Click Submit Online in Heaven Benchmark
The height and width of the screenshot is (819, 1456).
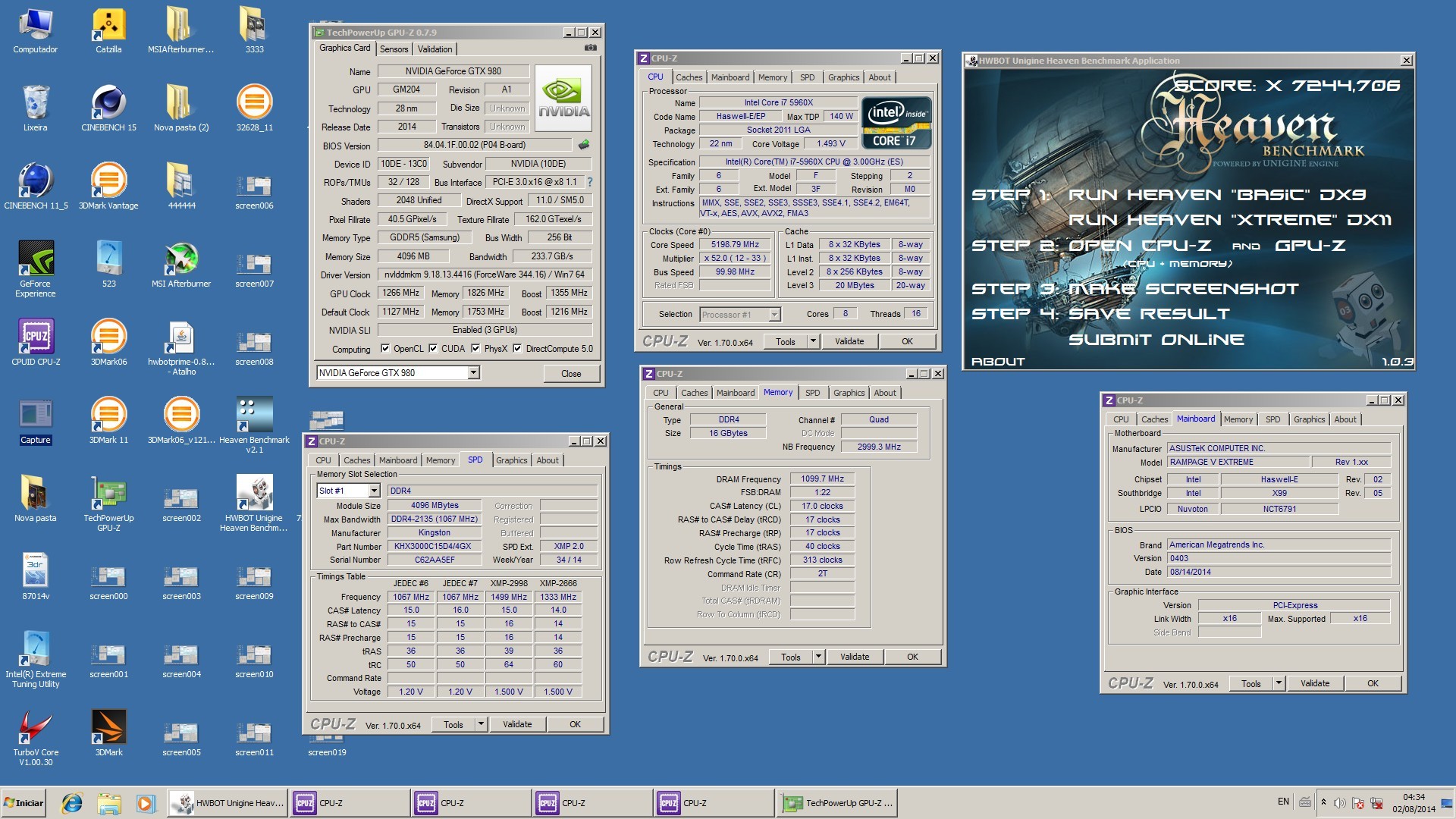(1156, 340)
